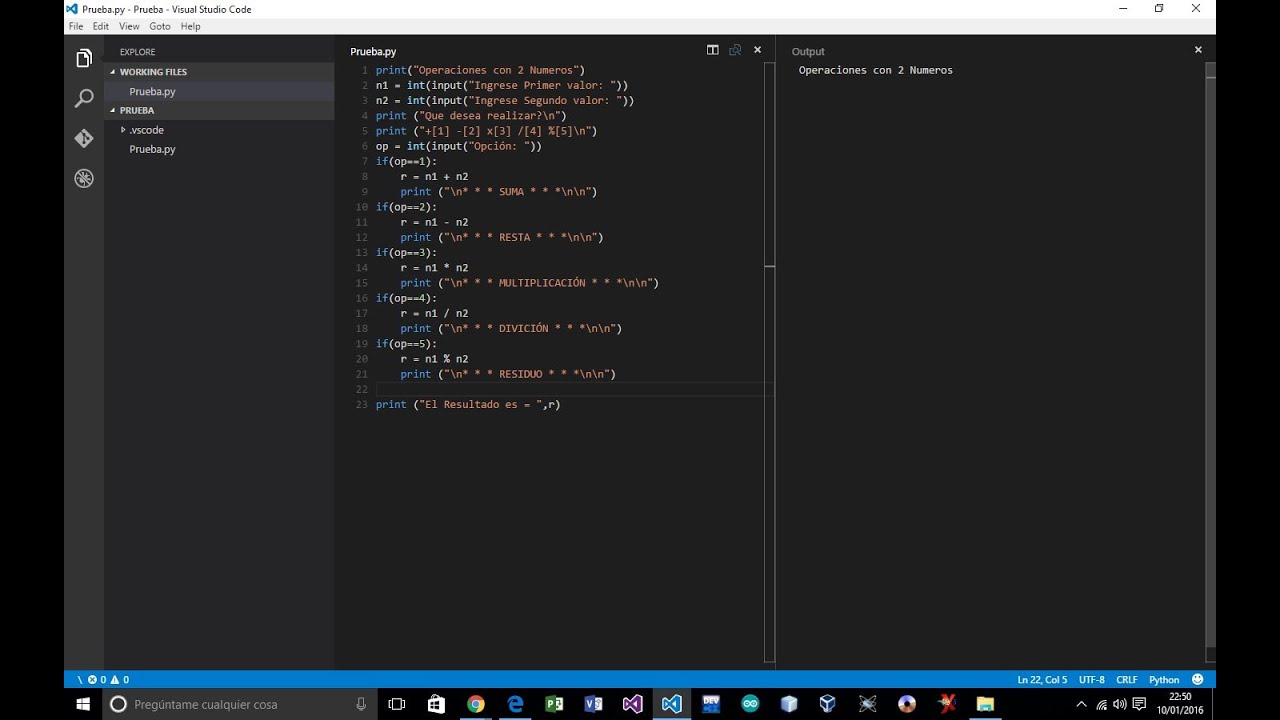Click the code line 'if(op==3):'
Screen dimensions: 1280x720
click(x=406, y=253)
